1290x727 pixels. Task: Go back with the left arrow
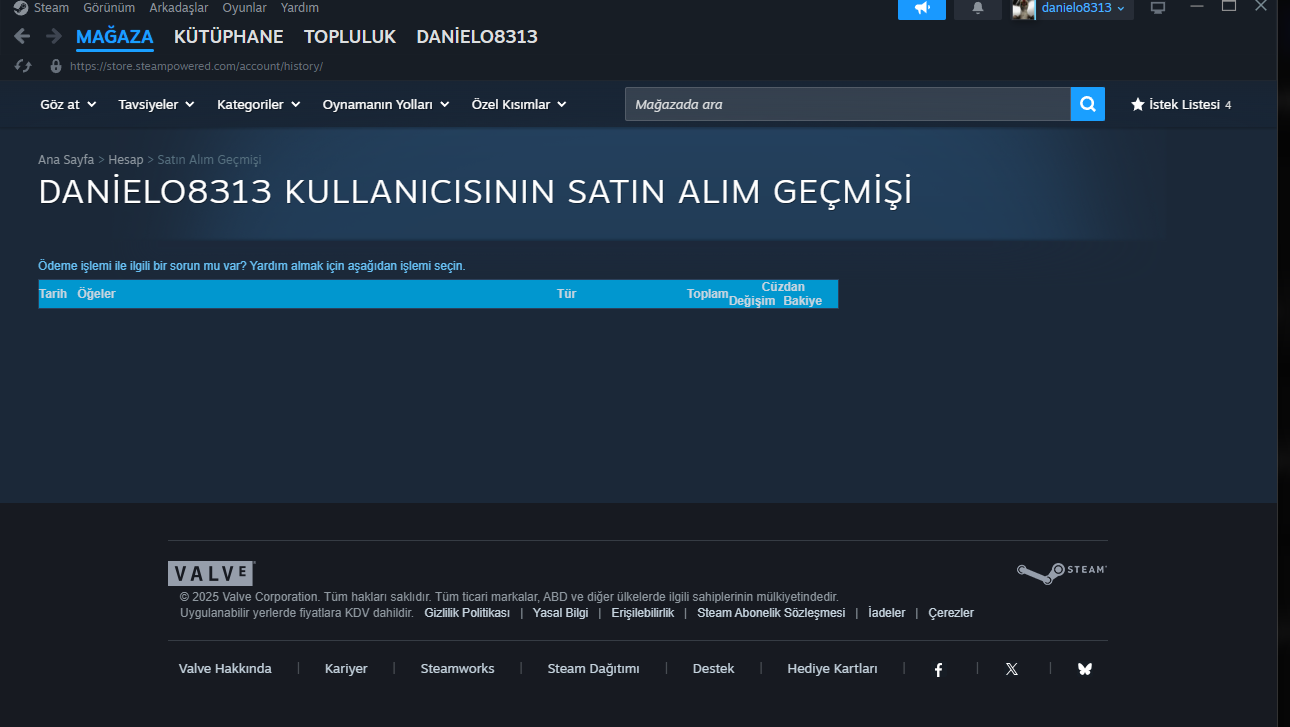pos(22,37)
